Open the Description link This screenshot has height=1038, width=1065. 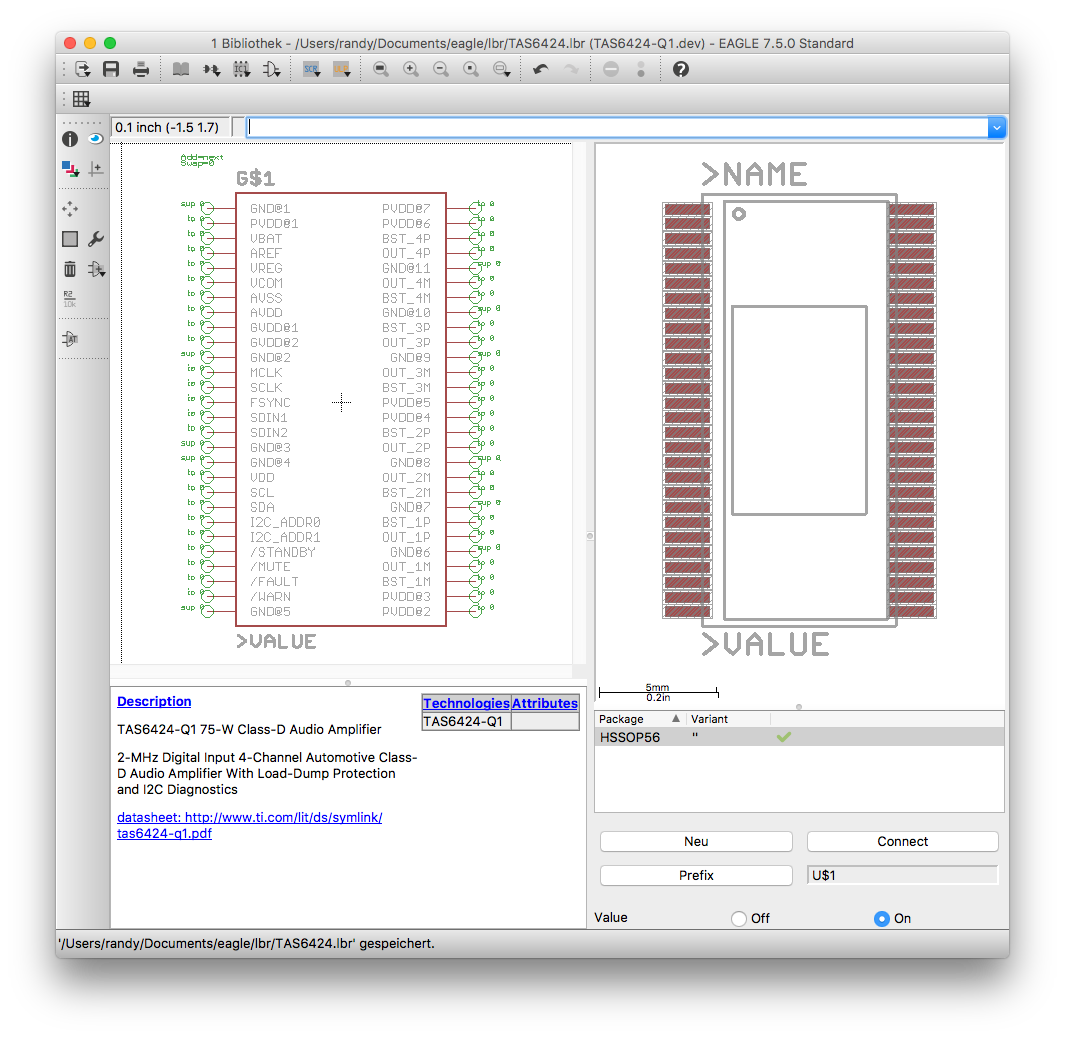[154, 701]
